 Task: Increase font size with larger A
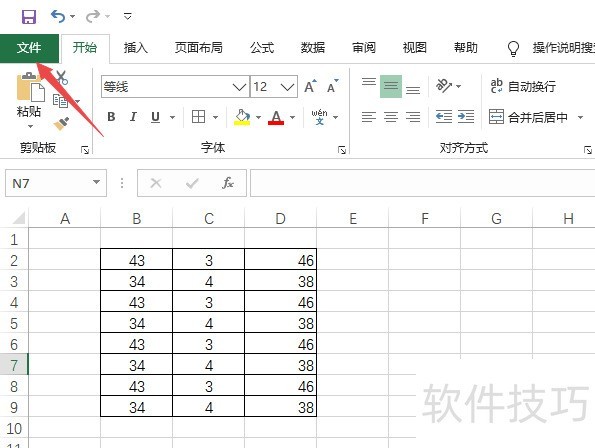point(311,87)
